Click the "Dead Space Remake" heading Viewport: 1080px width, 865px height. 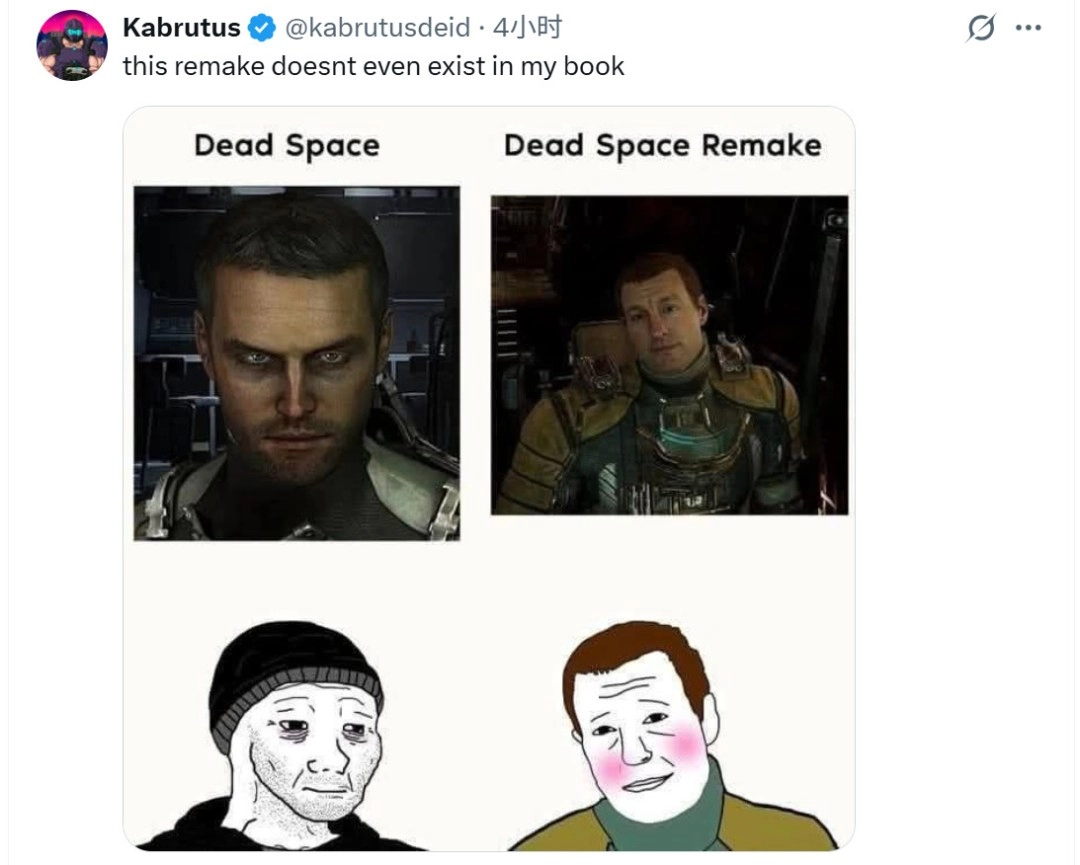662,146
